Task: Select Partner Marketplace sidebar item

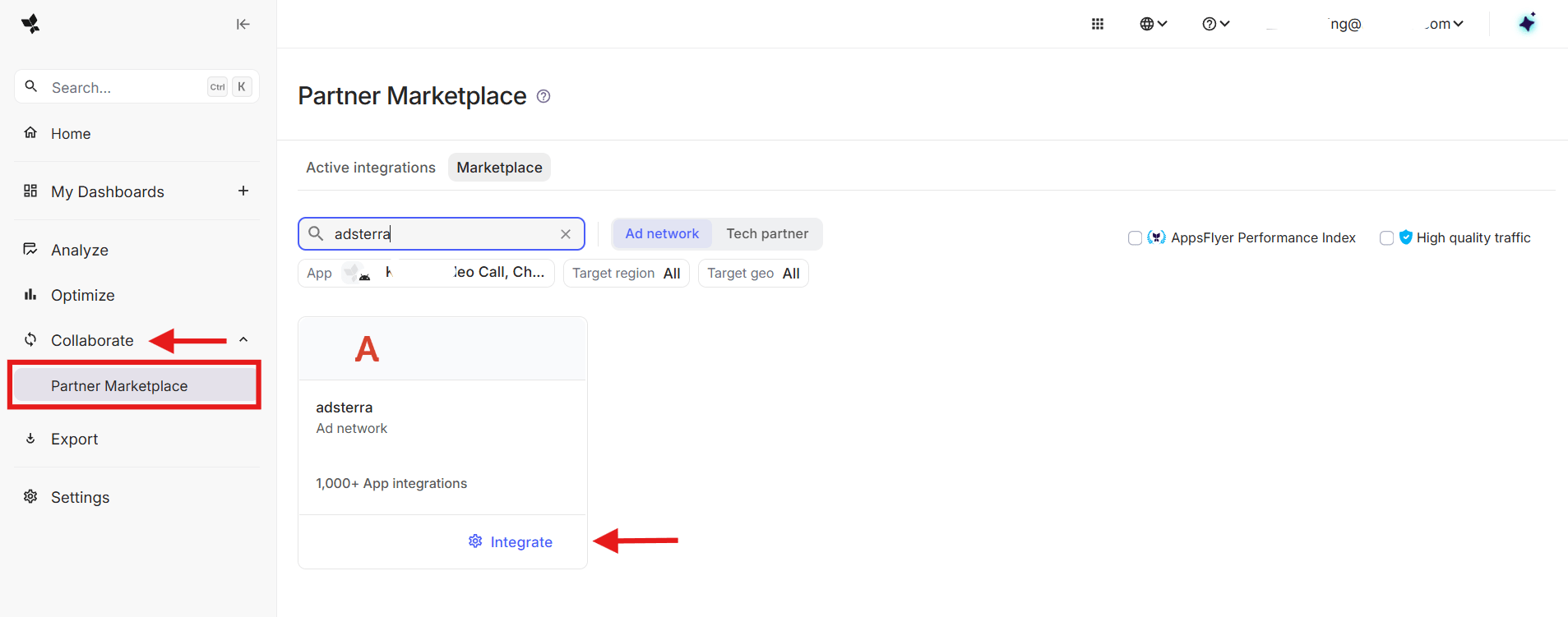Action: (135, 385)
